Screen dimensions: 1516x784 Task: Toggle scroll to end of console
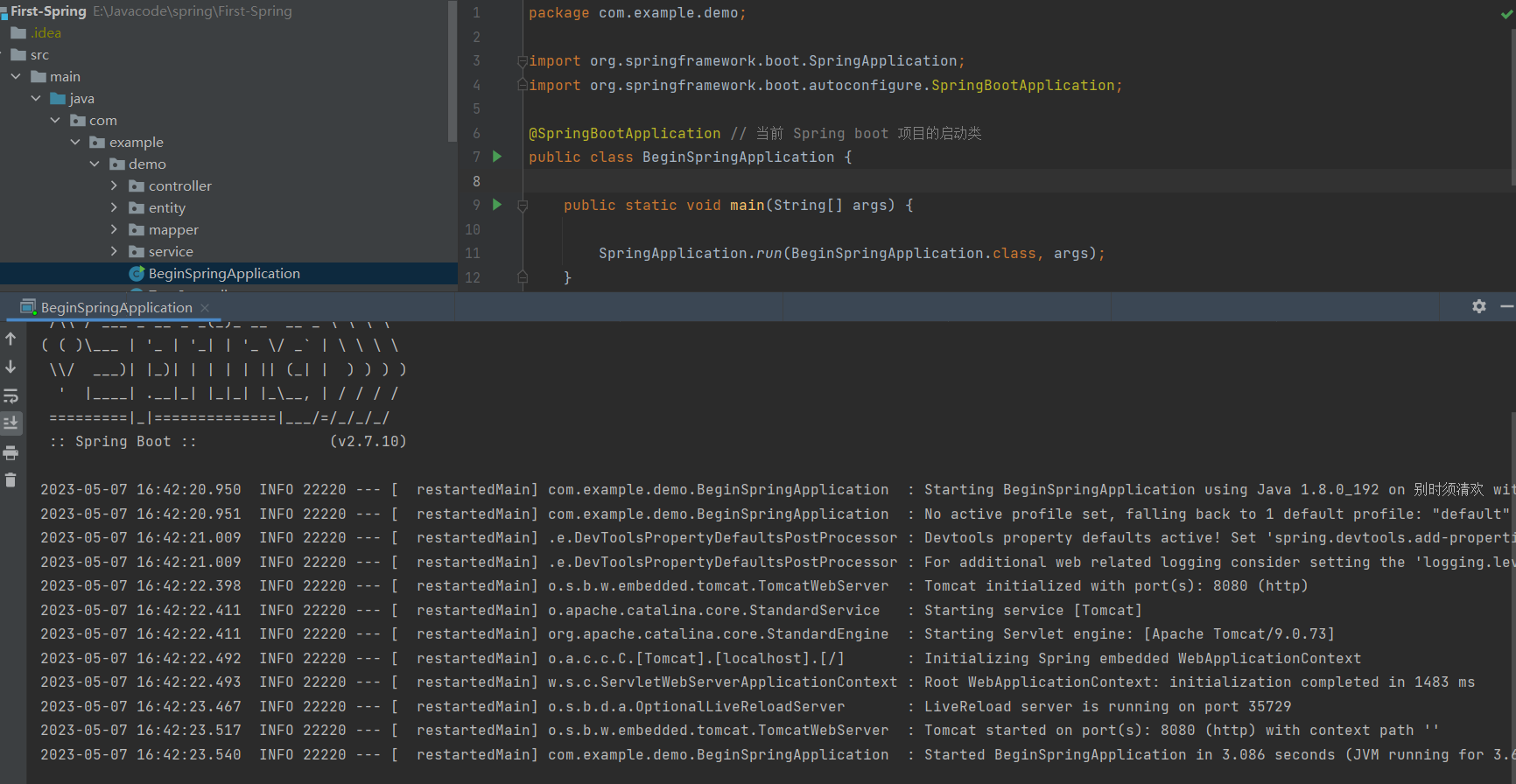click(11, 423)
